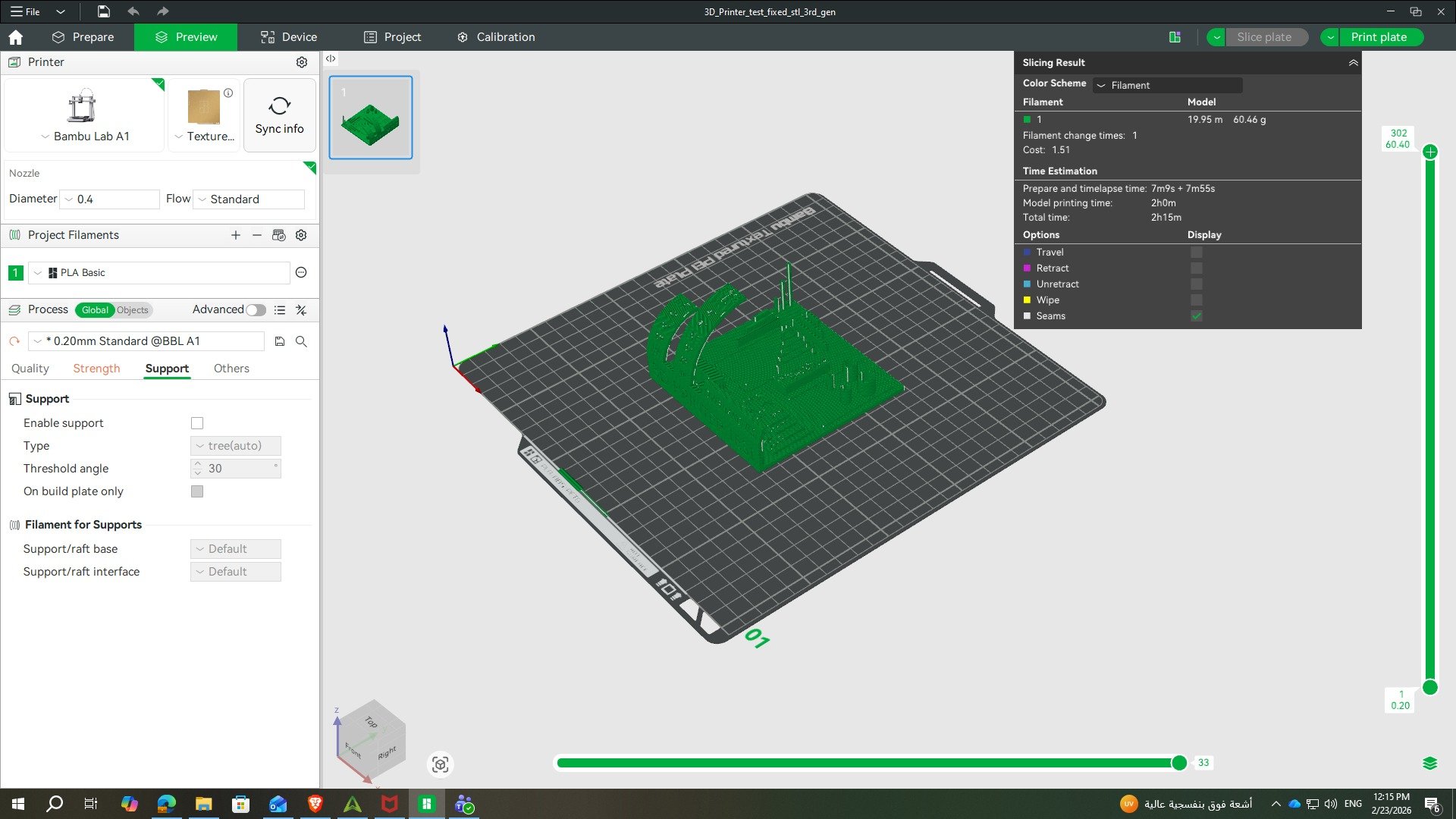Click the Bambu Lab A1 printer image
1456x819 pixels.
click(x=82, y=105)
